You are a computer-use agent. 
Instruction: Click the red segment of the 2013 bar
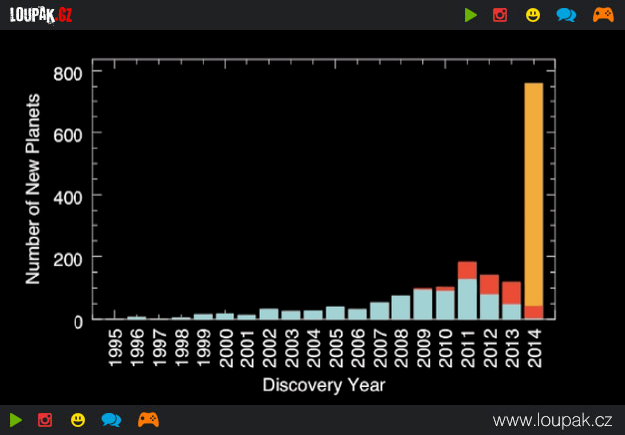click(x=511, y=292)
